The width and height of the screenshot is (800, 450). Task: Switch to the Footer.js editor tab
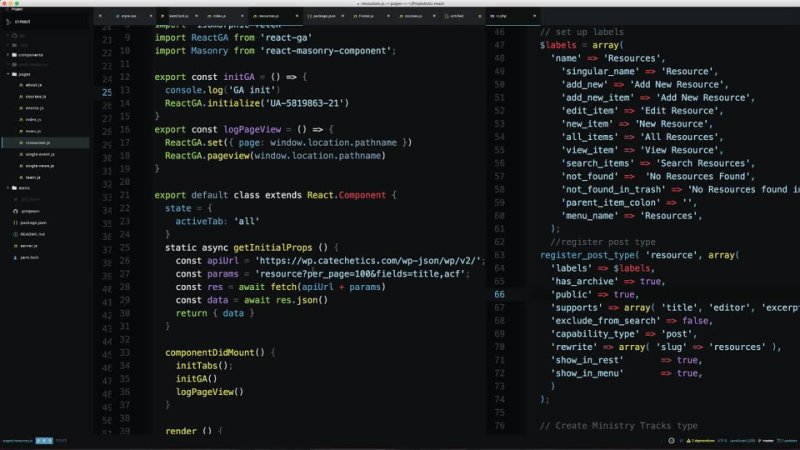point(364,16)
